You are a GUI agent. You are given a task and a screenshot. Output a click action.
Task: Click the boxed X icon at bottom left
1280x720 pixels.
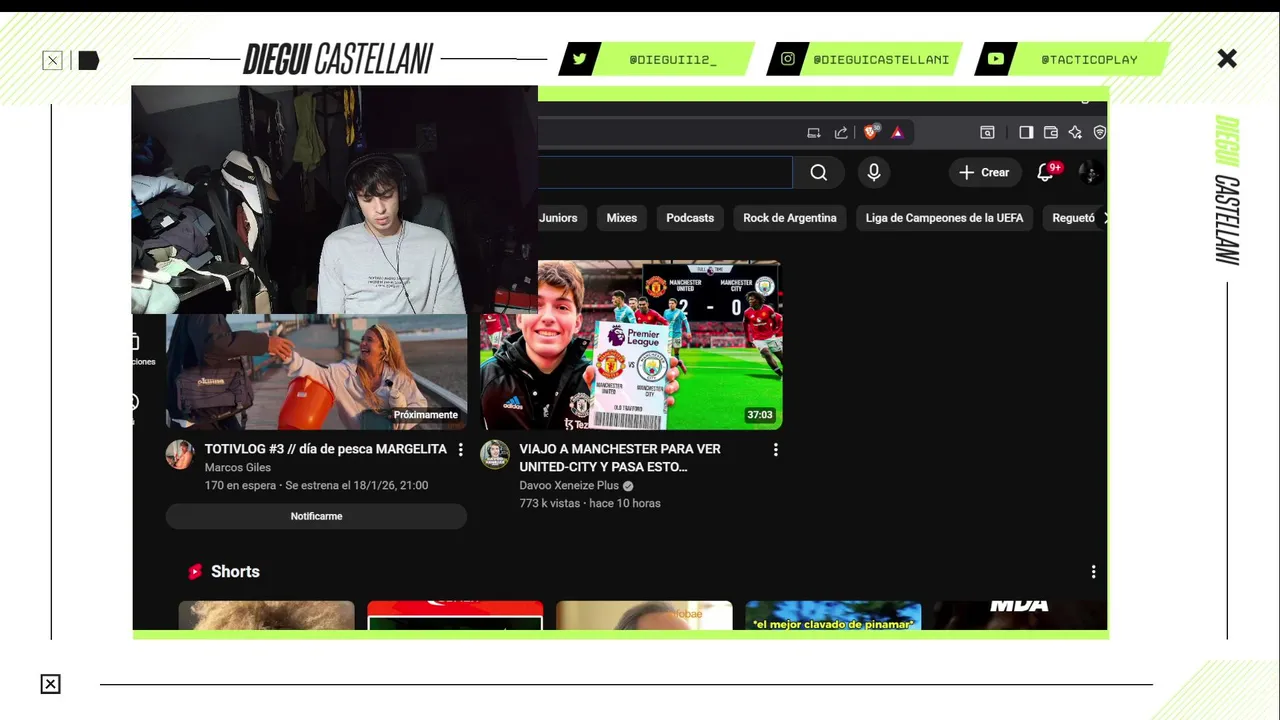[x=50, y=684]
